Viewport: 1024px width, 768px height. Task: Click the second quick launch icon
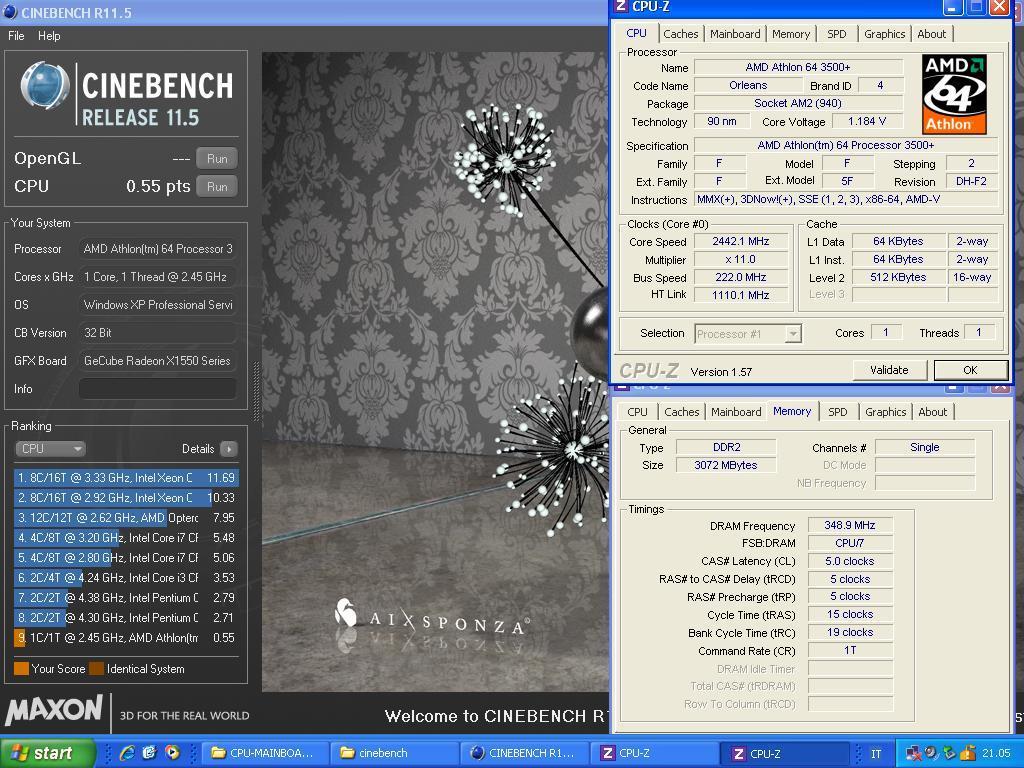click(x=150, y=753)
